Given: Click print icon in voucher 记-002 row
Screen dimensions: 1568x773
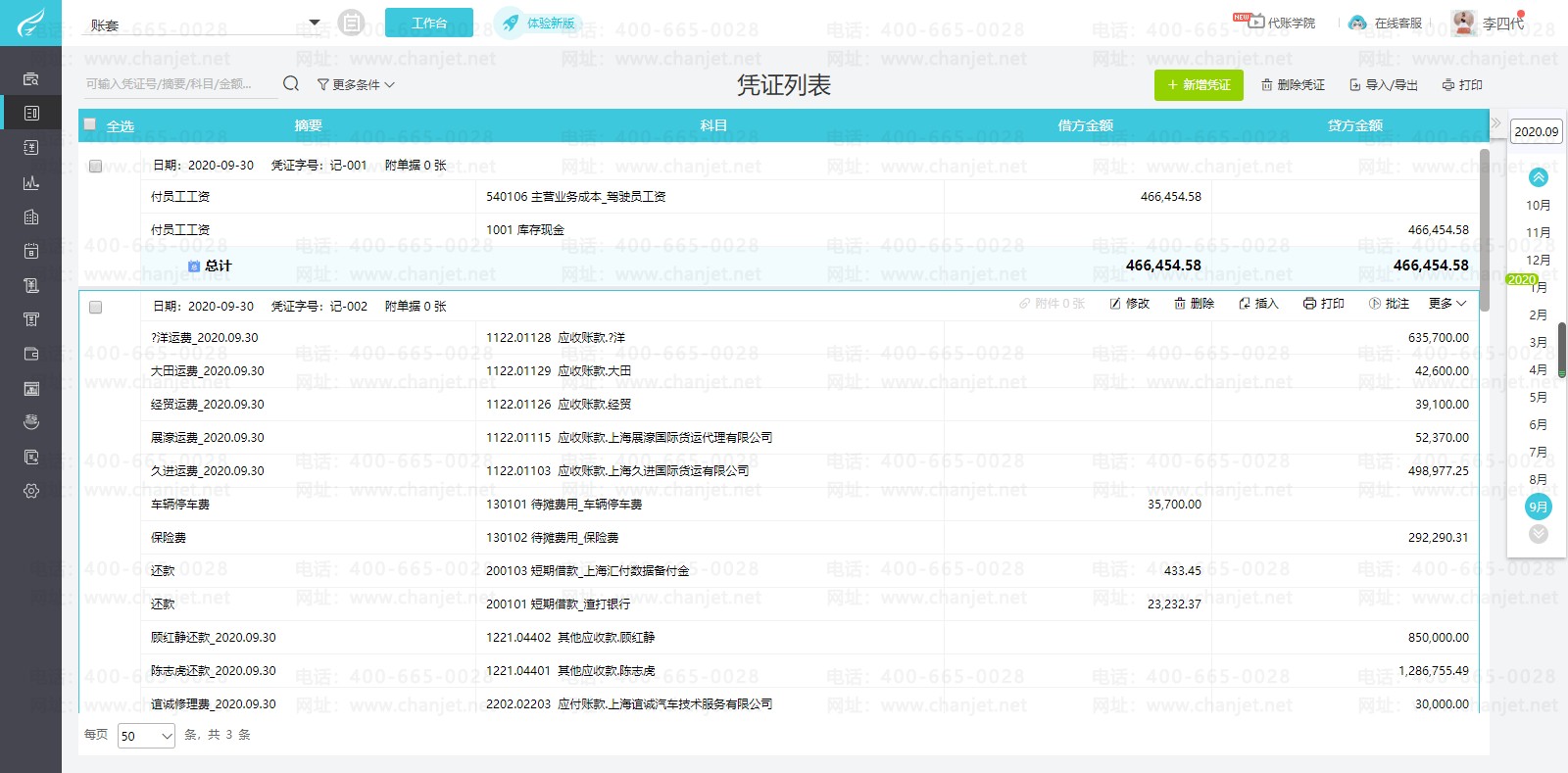Looking at the screenshot, I should 1323,304.
